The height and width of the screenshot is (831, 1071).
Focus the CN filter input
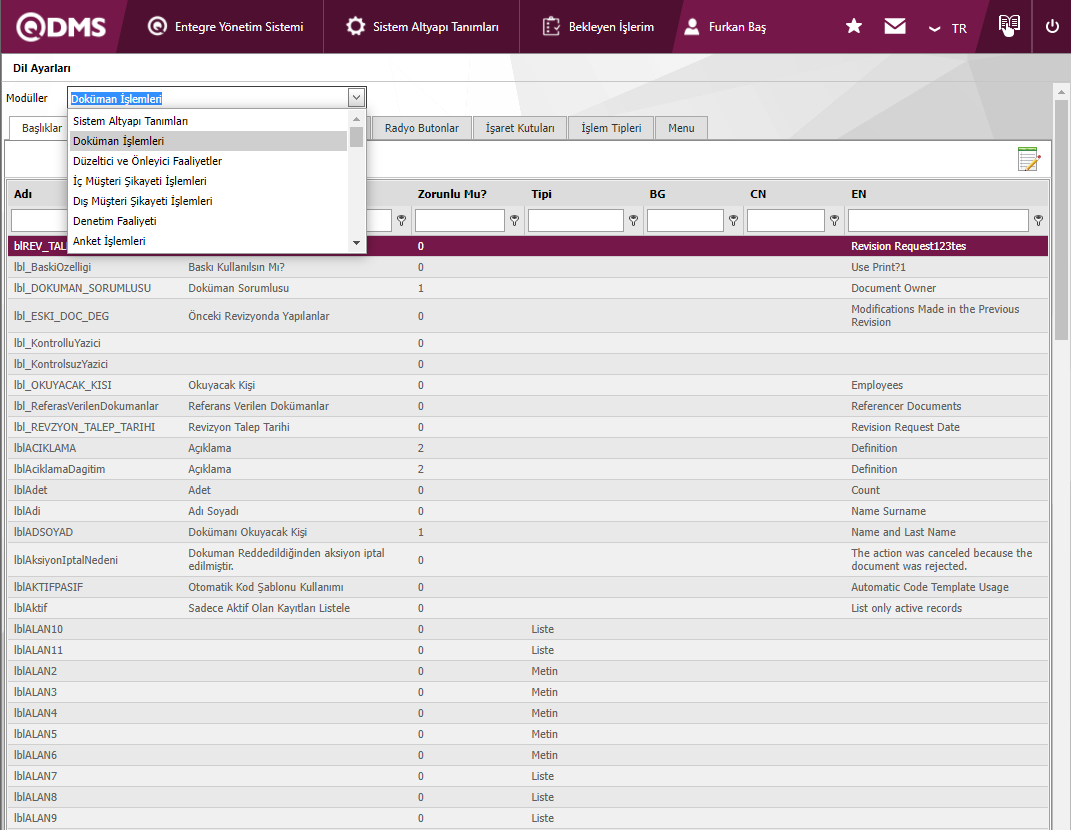coord(785,221)
